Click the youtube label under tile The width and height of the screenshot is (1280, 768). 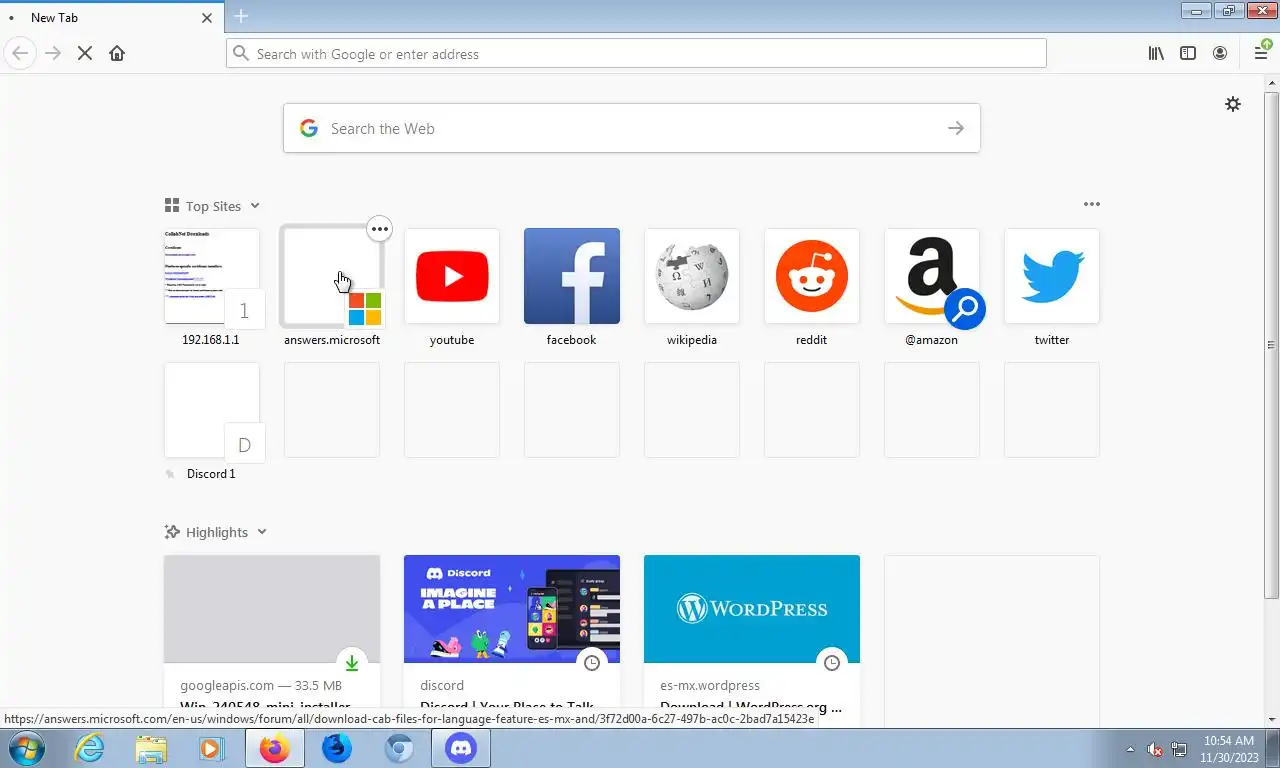pos(452,340)
